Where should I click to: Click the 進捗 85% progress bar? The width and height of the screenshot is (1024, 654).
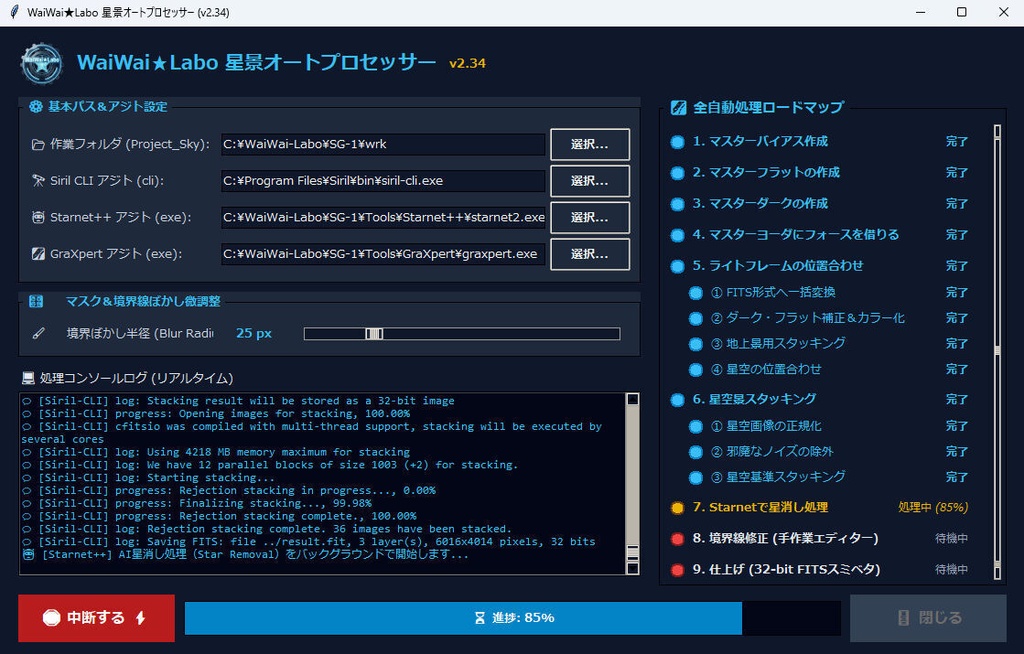pos(513,618)
